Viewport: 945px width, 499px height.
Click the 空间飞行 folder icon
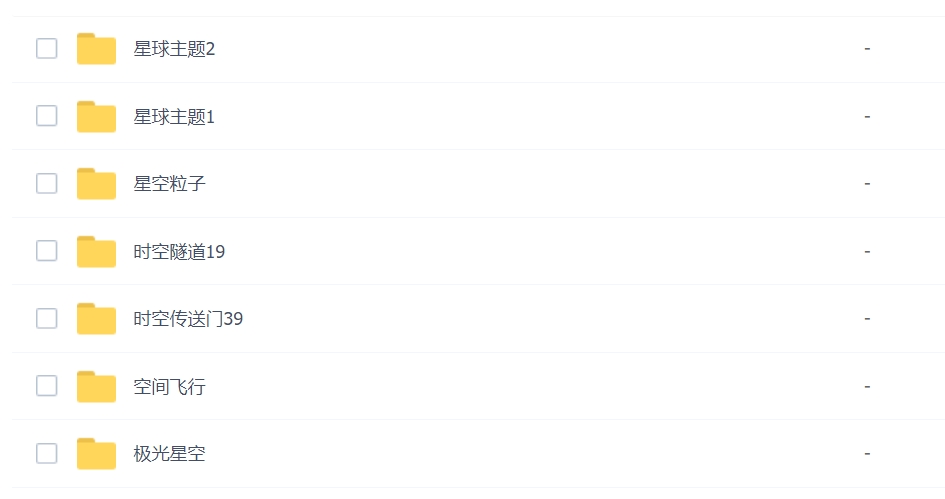[x=96, y=387]
